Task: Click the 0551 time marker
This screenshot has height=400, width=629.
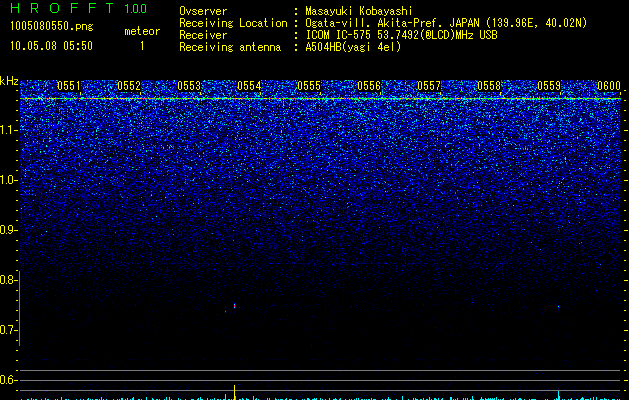Action: pyautogui.click(x=69, y=86)
